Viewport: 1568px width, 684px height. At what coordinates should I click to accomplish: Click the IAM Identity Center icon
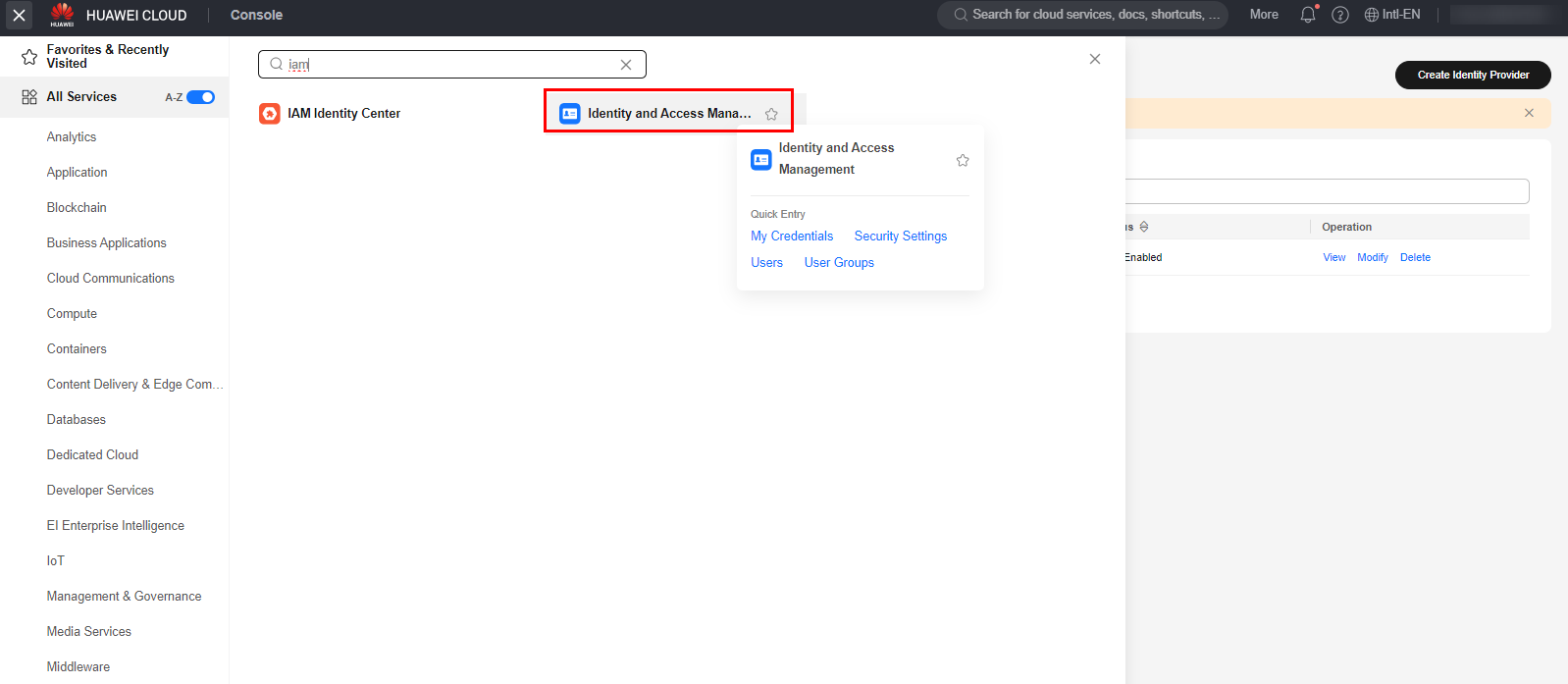270,114
